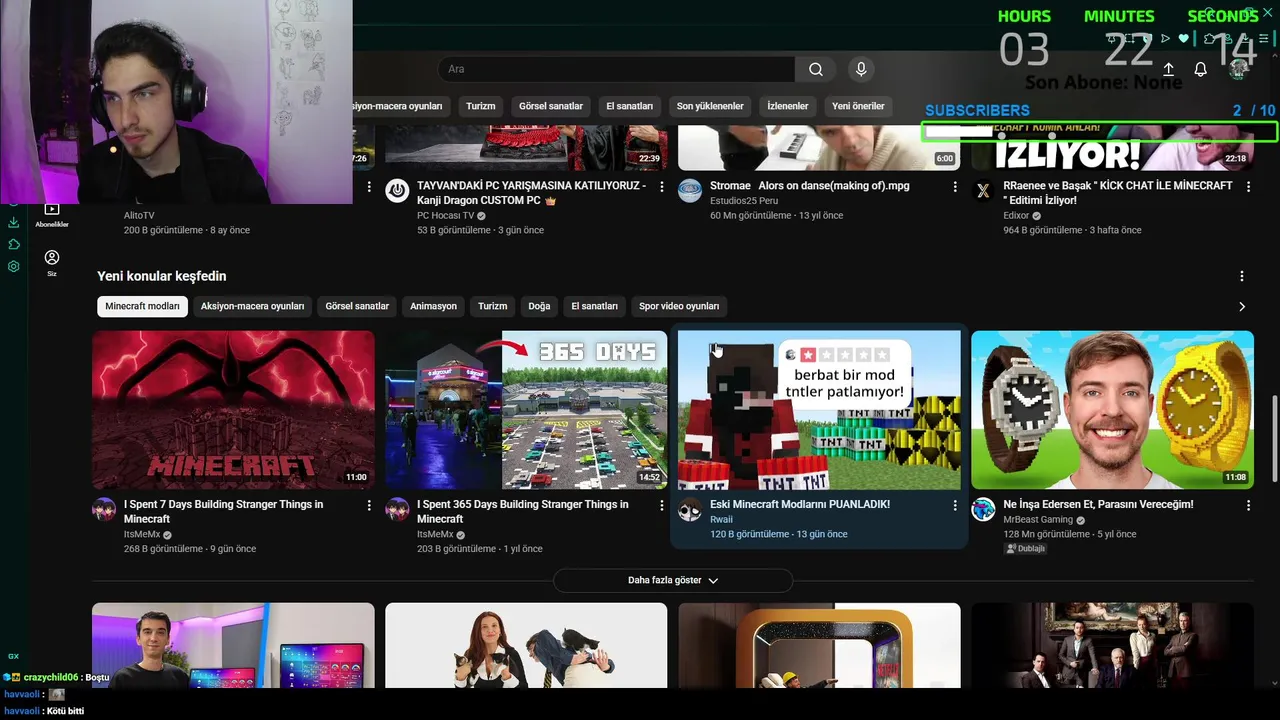Select El sanatları chip in the top filter row
The height and width of the screenshot is (720, 1280).
tap(630, 106)
